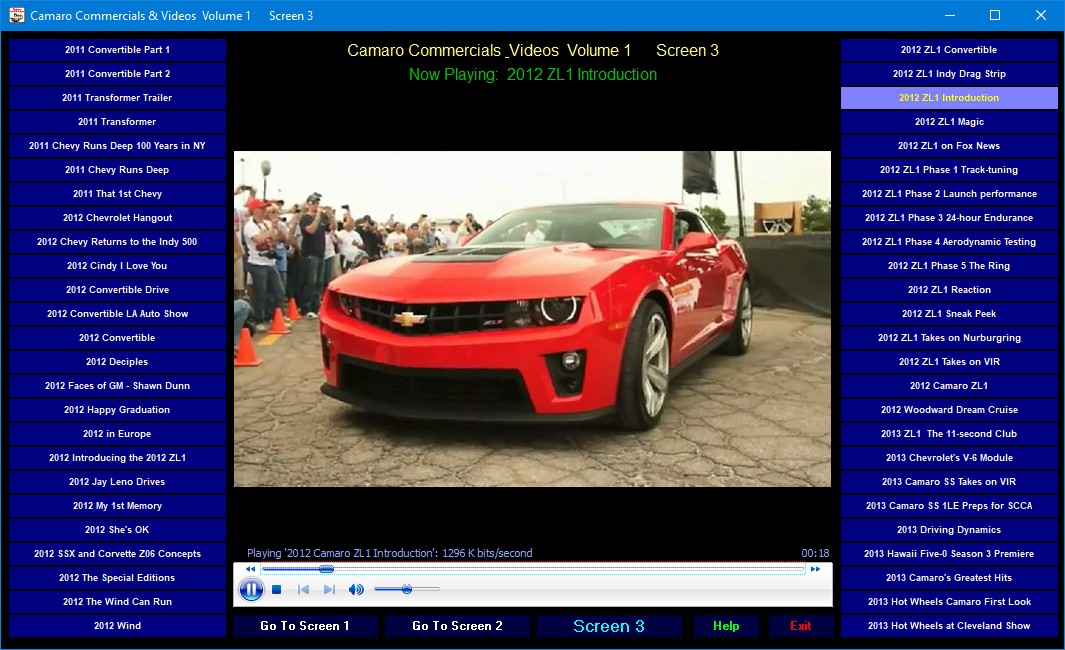Play 2012 SSX and Corvette Z06 Concepts
Screen dimensions: 1065x650
118,554
